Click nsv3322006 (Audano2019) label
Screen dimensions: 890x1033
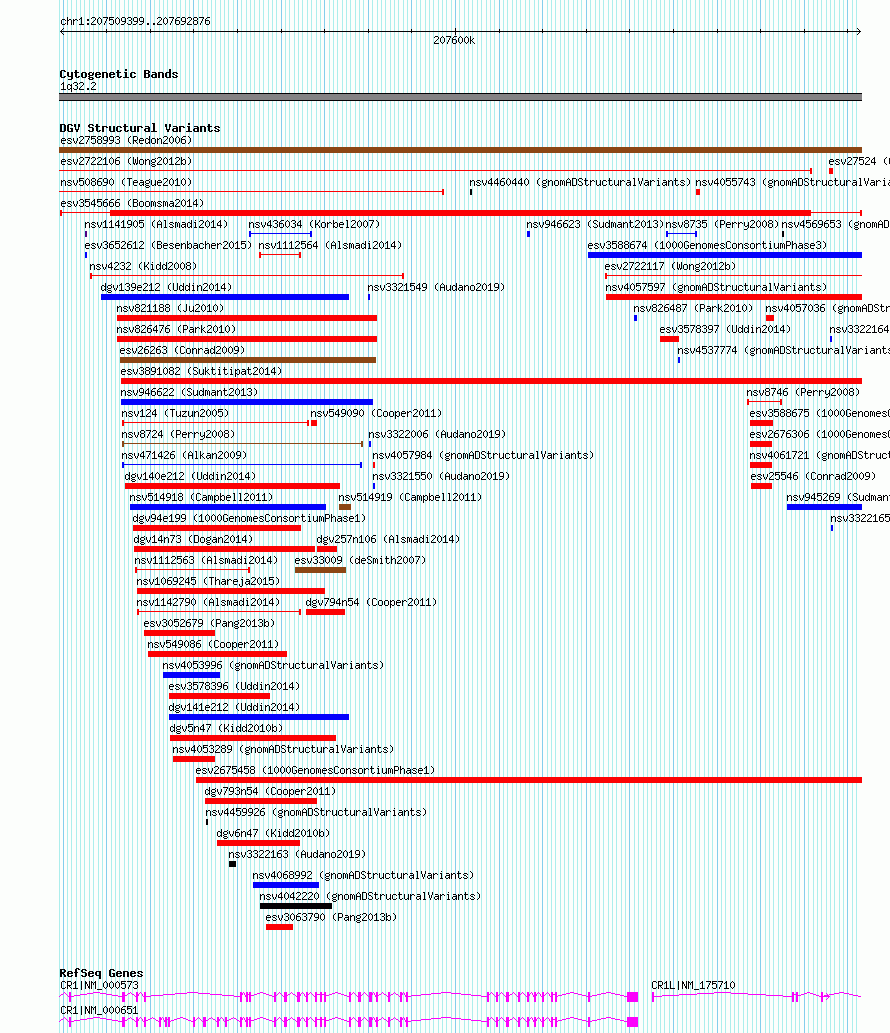(437, 435)
